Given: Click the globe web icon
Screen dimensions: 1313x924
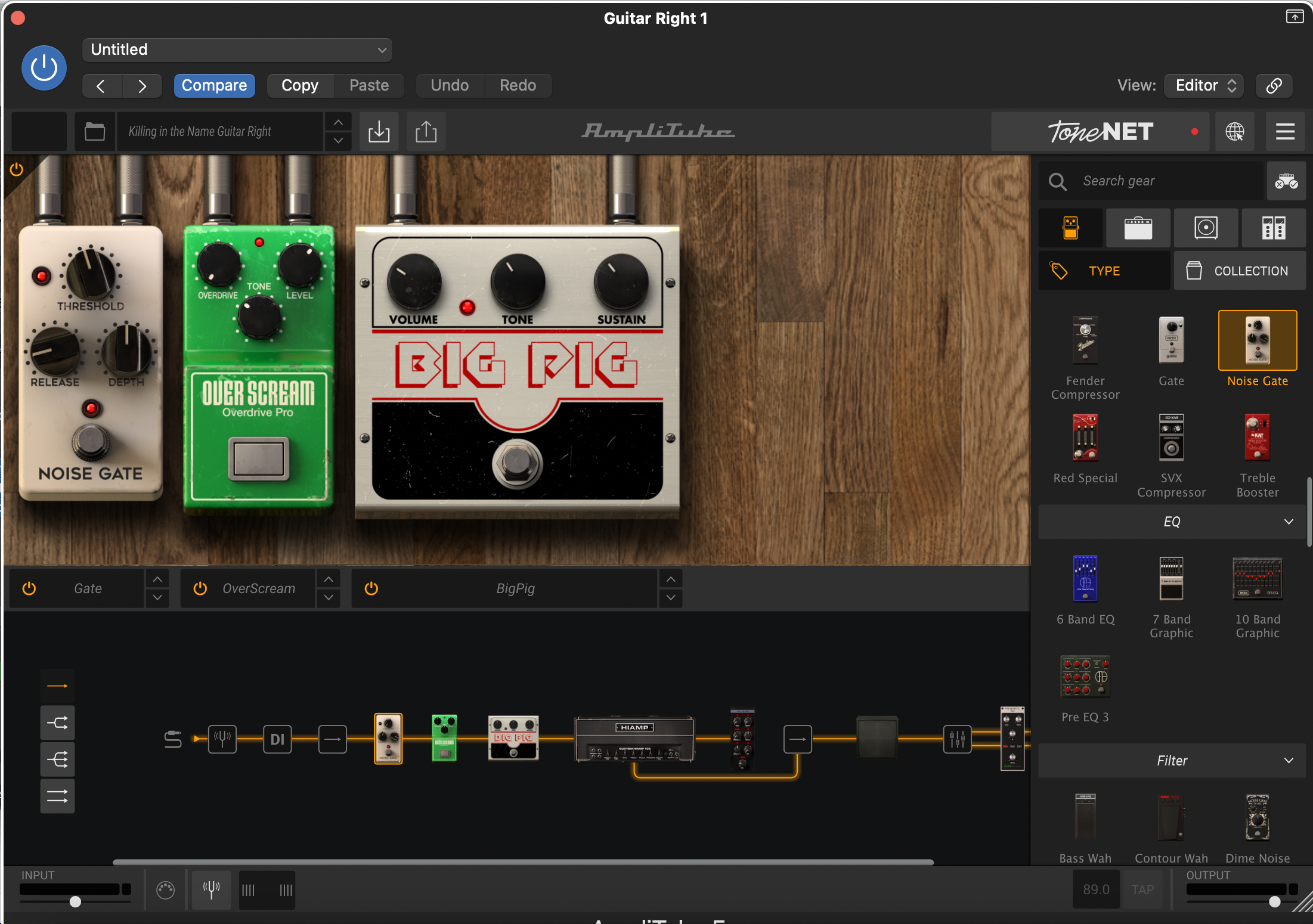Looking at the screenshot, I should [1234, 131].
